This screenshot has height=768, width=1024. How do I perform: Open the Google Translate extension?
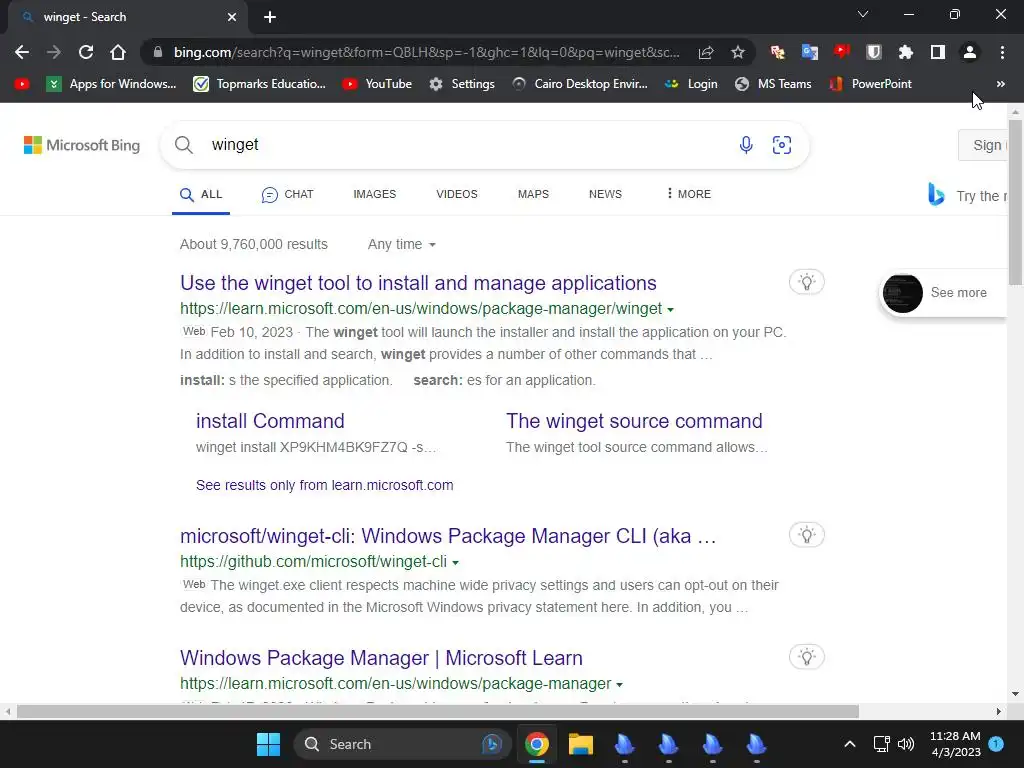[x=810, y=52]
